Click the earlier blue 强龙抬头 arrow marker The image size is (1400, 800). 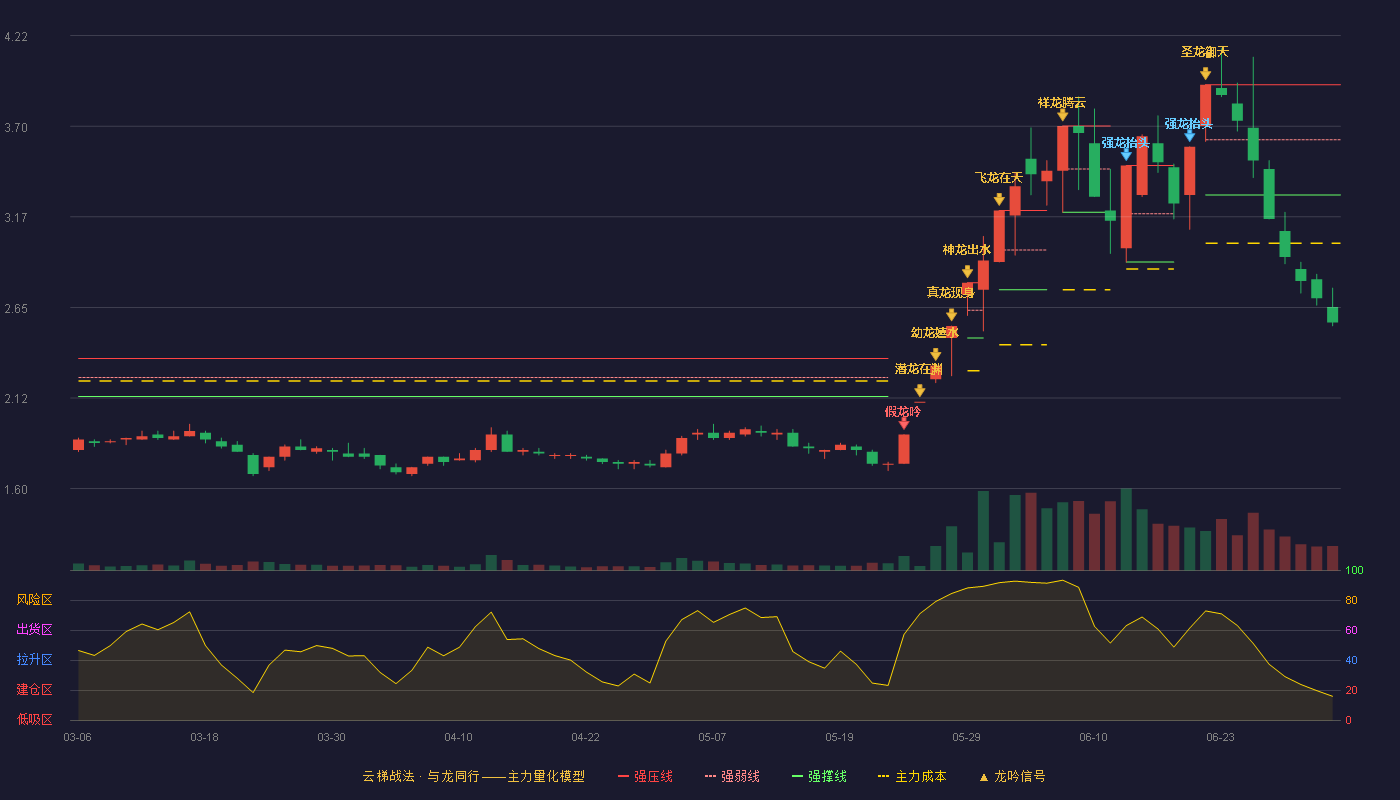(1126, 154)
